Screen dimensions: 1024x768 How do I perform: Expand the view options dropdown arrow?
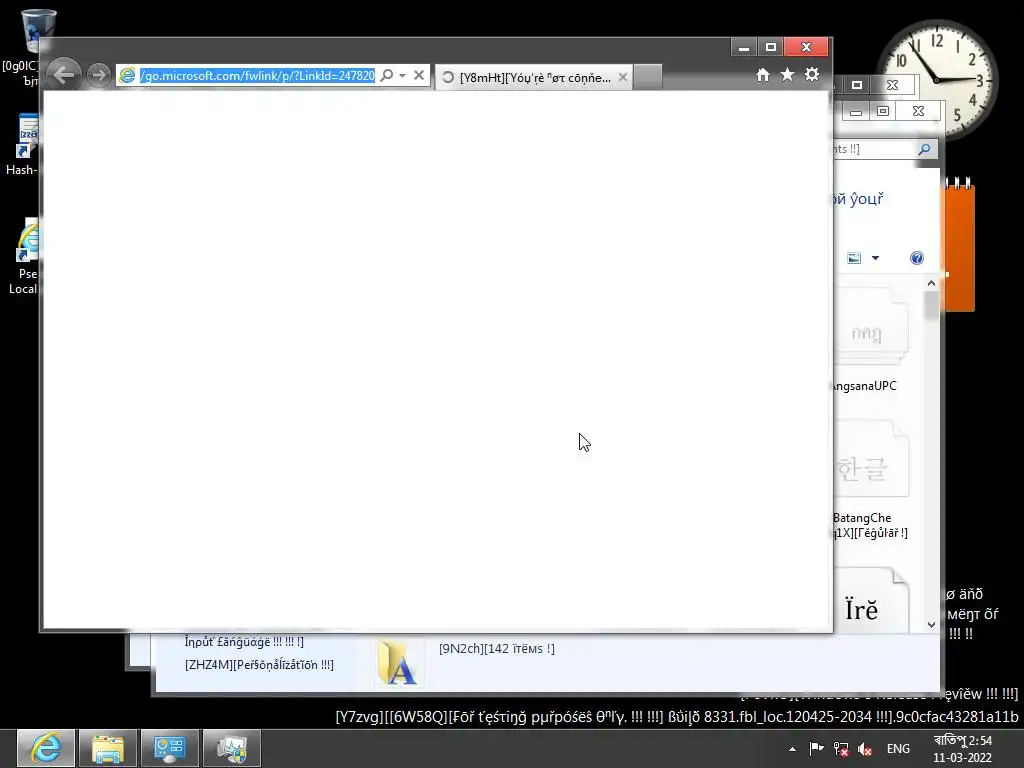pos(876,258)
